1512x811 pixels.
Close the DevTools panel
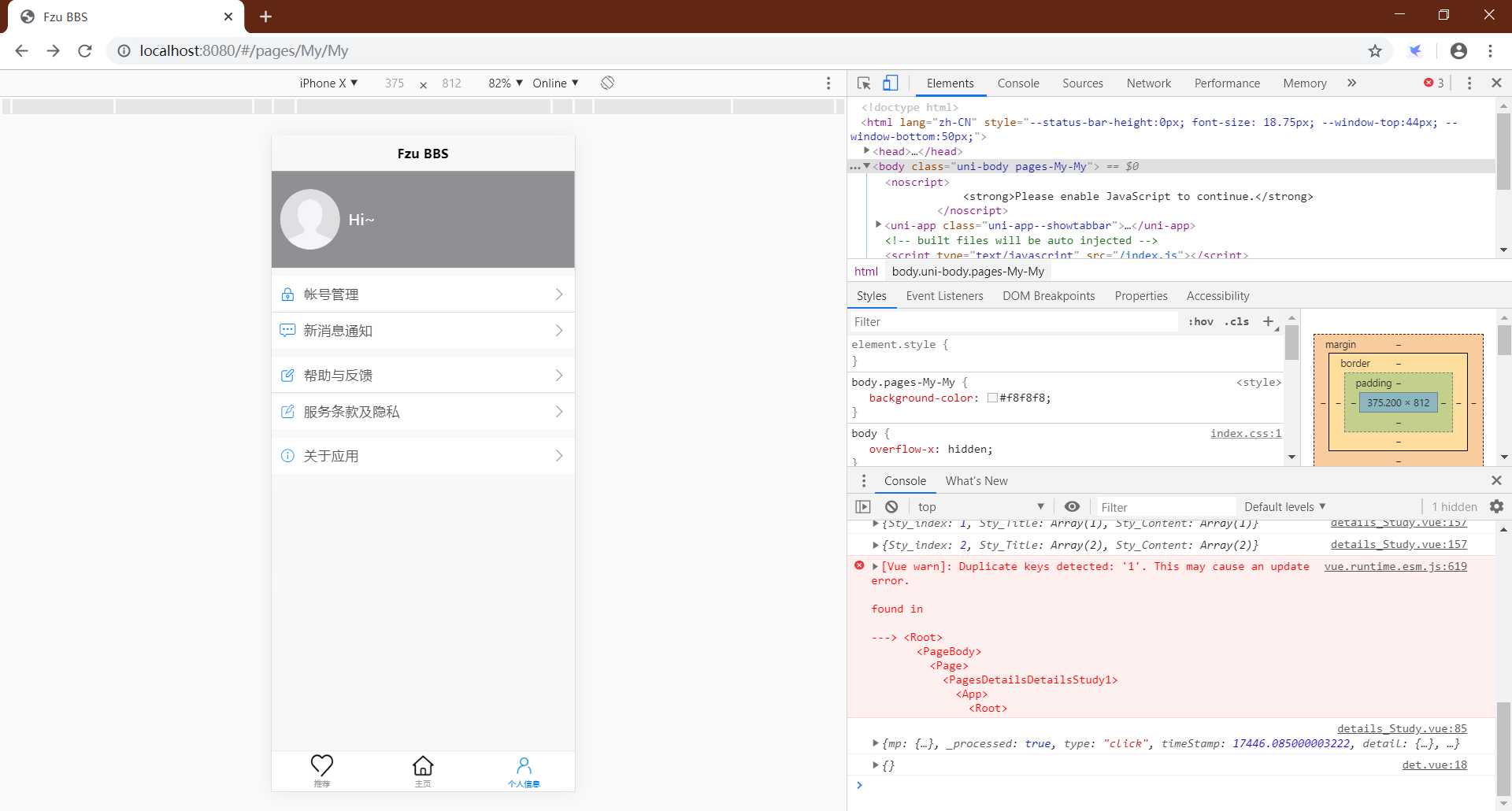coord(1497,83)
